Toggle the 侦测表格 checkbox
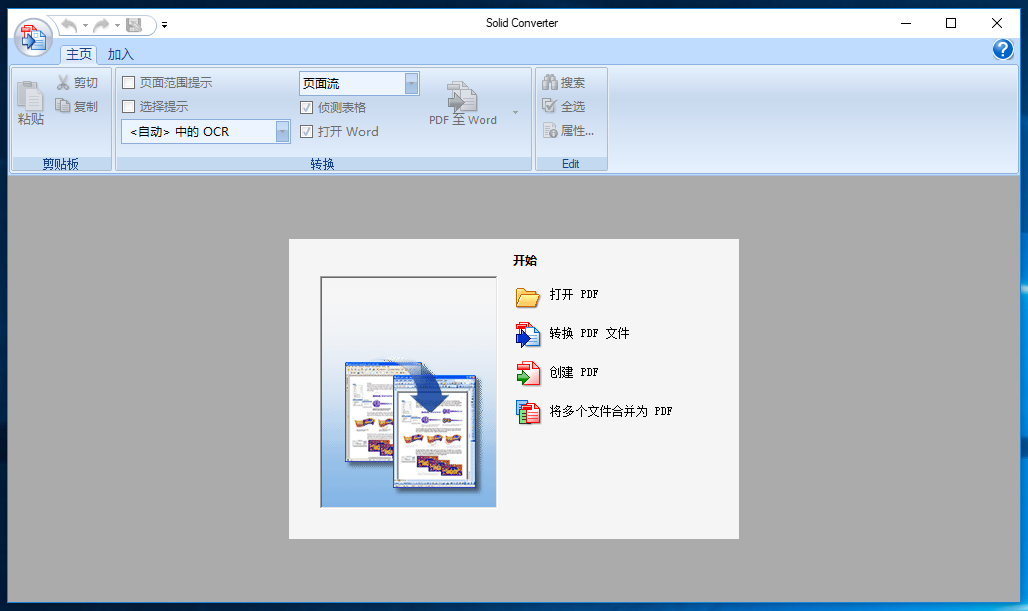 pos(307,107)
